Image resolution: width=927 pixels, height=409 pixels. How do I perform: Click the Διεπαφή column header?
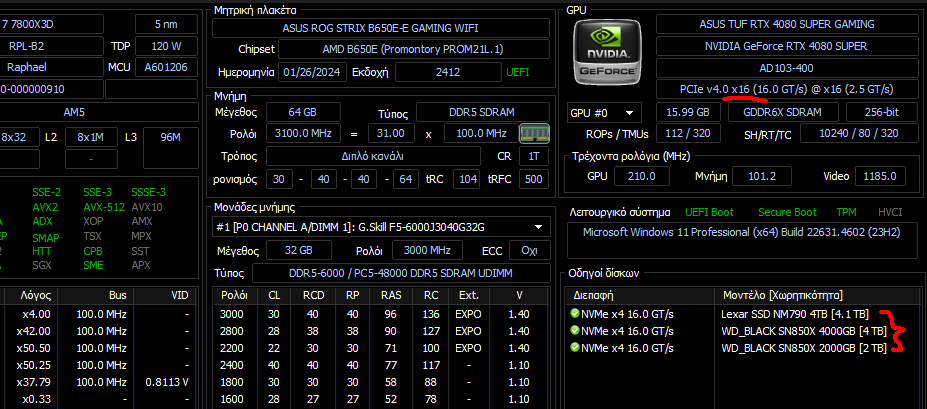point(641,295)
